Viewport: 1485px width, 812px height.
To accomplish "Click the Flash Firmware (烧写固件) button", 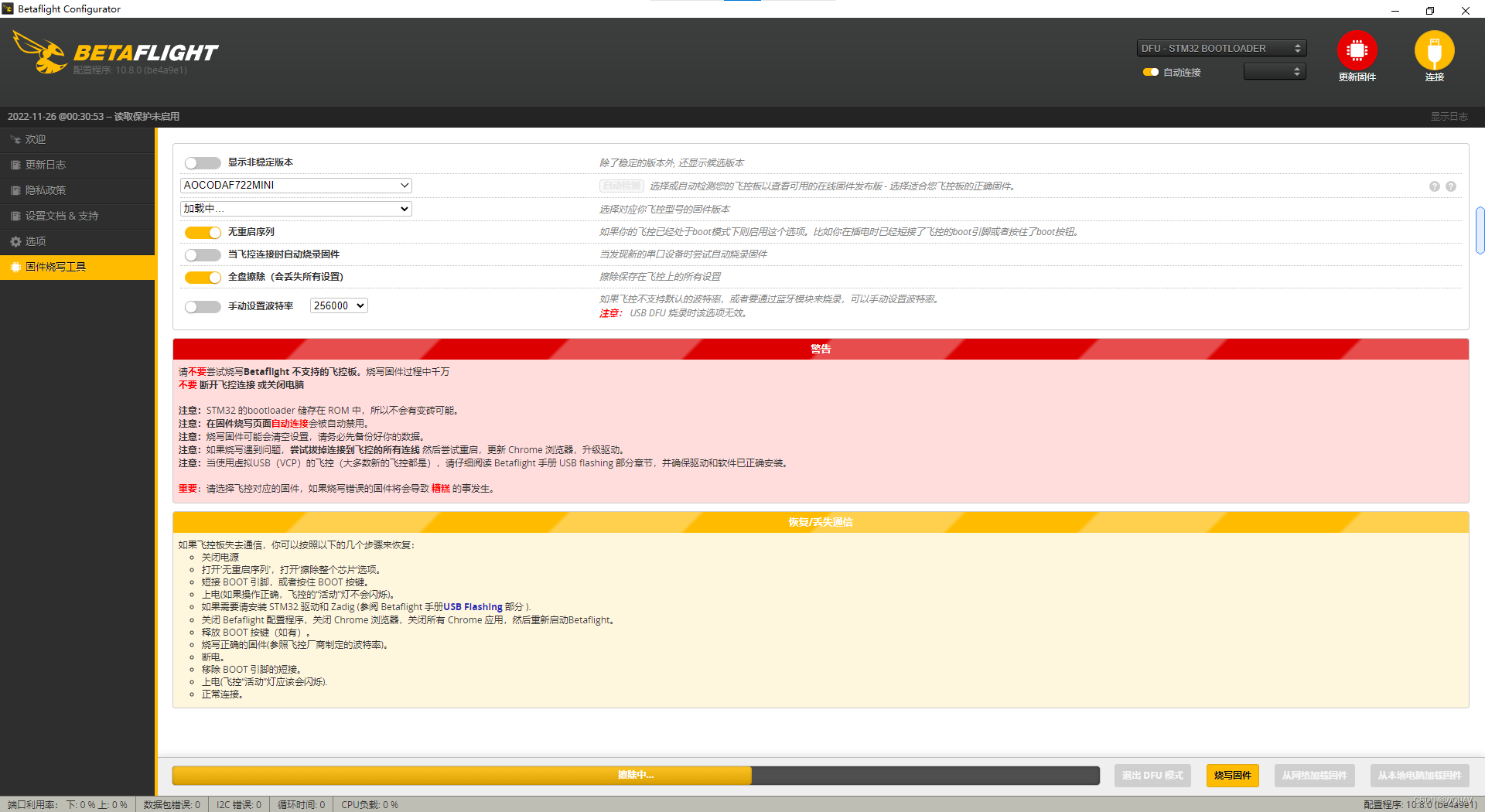I will [1233, 776].
